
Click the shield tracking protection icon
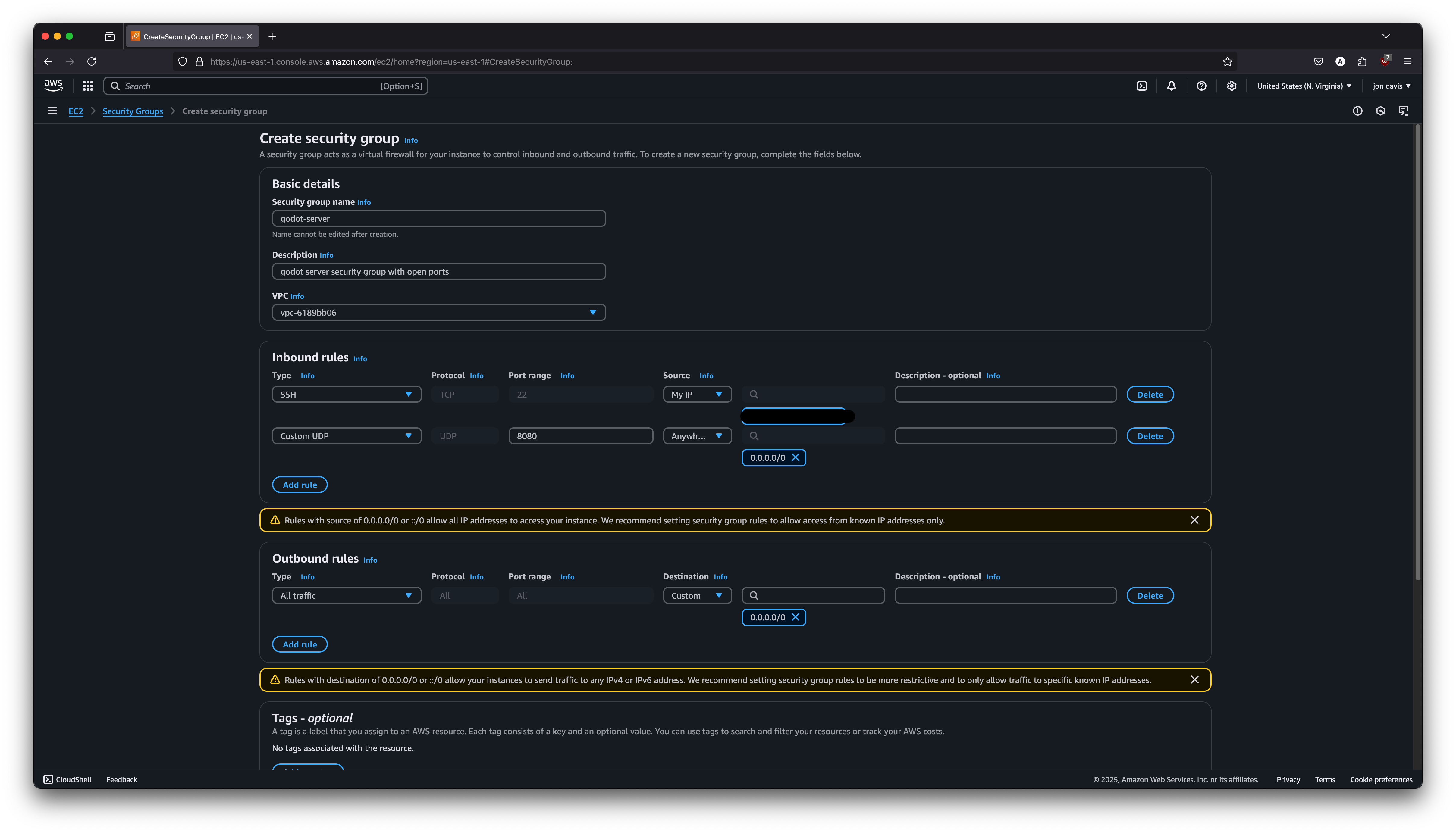pyautogui.click(x=183, y=61)
